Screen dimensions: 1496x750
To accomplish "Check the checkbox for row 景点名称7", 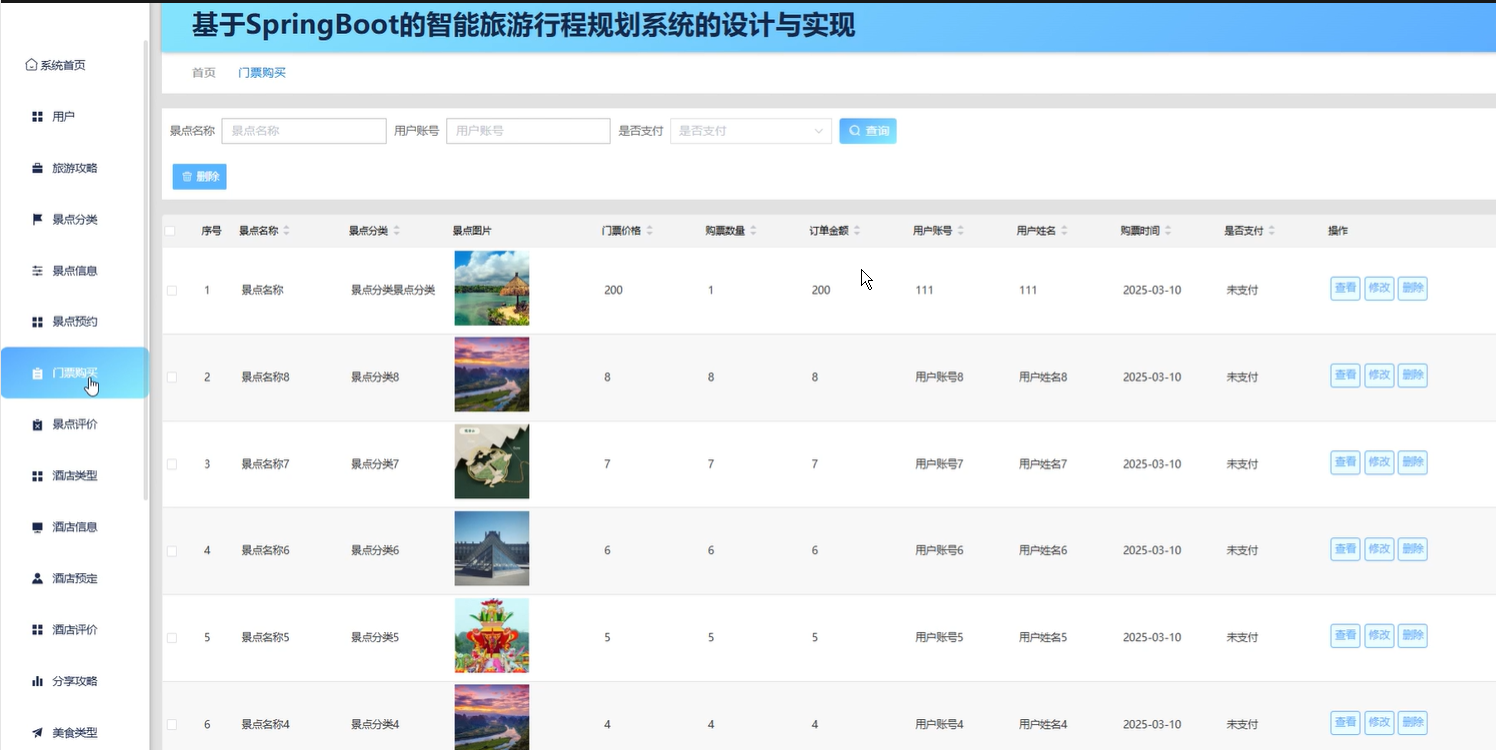I will click(x=172, y=465).
